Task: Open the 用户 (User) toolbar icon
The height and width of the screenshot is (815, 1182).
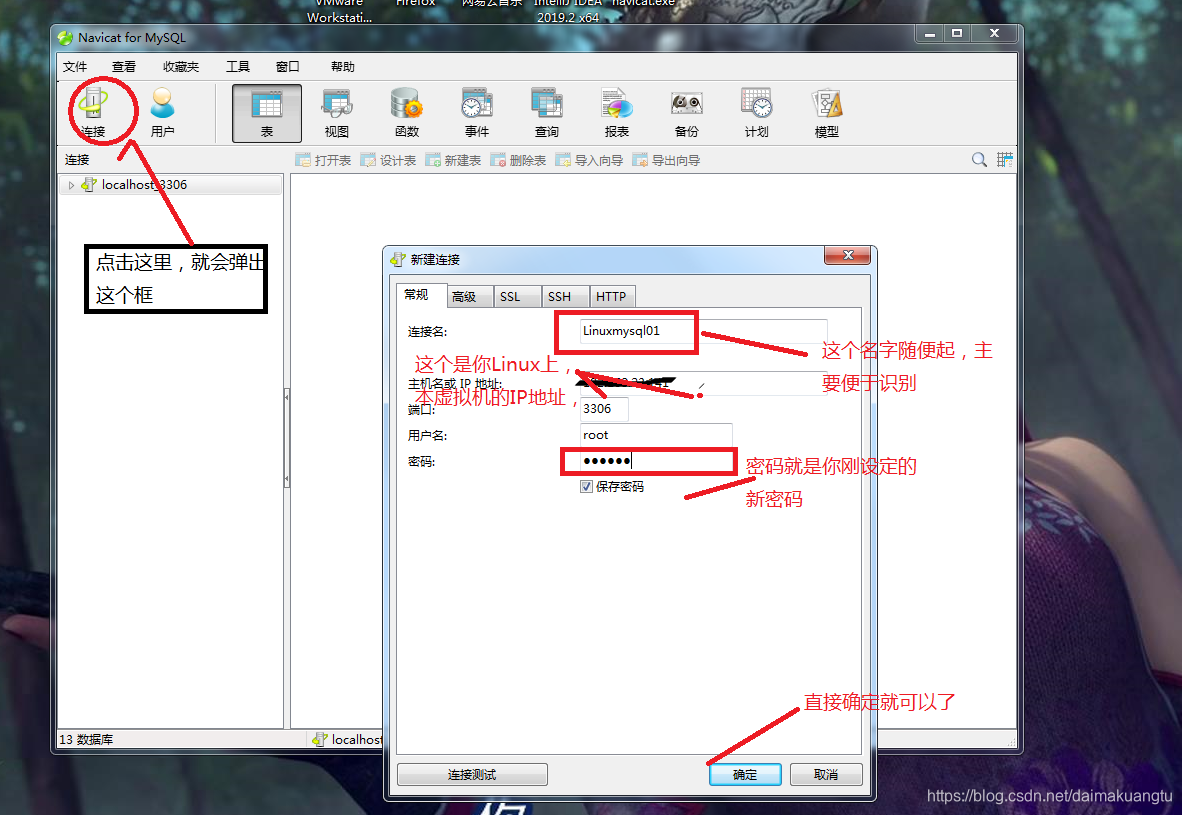Action: point(162,113)
